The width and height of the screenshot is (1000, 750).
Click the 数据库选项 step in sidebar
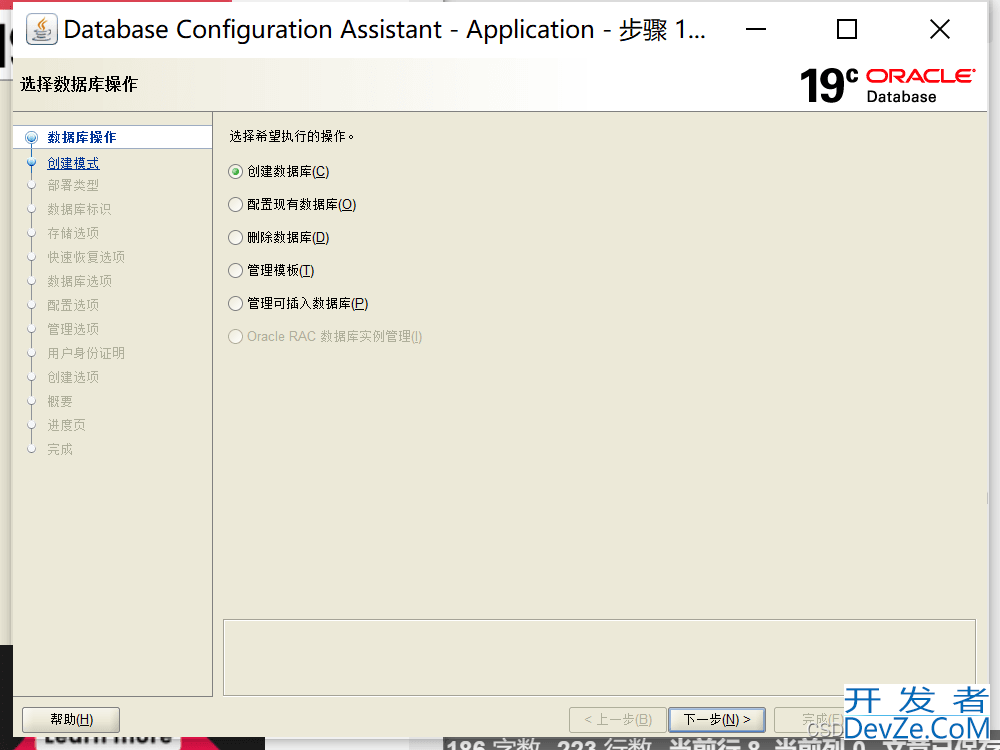tap(79, 281)
